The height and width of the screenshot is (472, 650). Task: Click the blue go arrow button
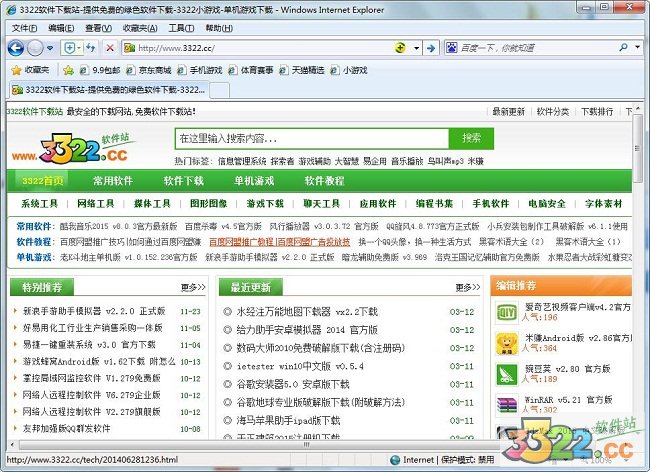coord(431,48)
